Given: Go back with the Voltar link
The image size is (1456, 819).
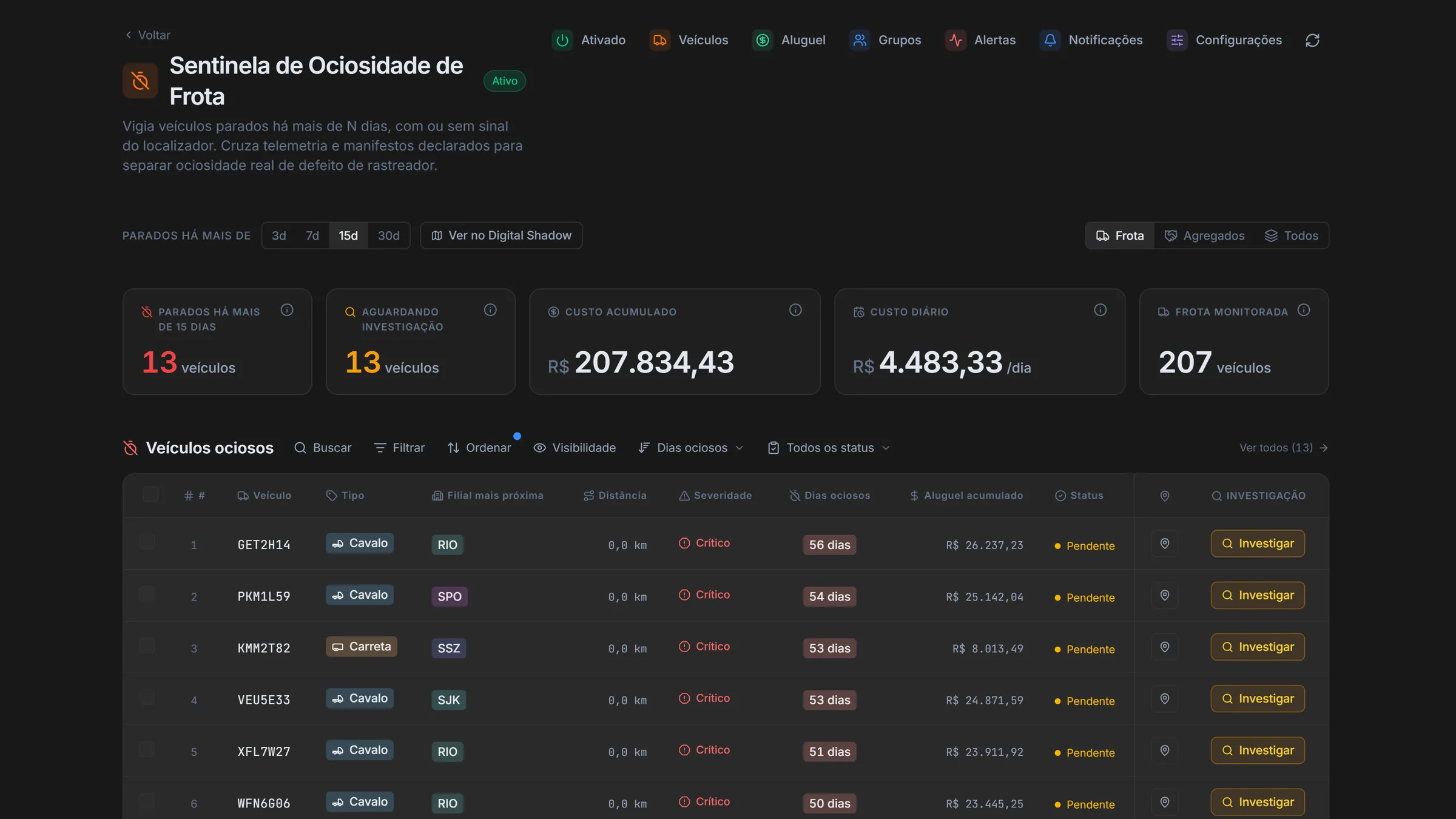Looking at the screenshot, I should tap(147, 35).
